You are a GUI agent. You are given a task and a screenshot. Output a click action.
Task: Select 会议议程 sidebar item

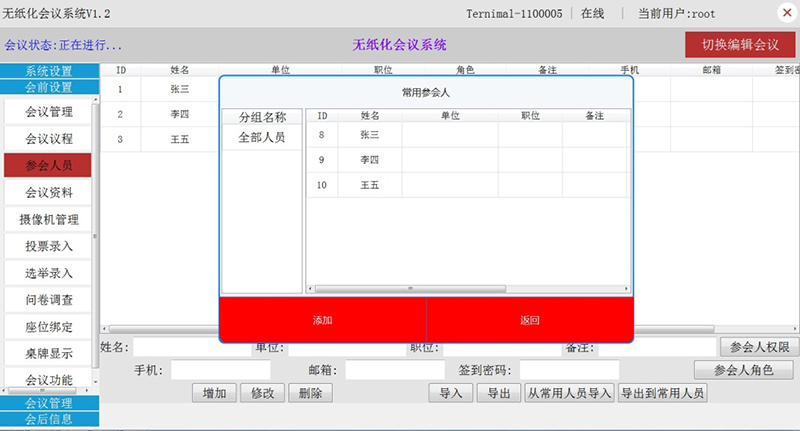point(49,139)
